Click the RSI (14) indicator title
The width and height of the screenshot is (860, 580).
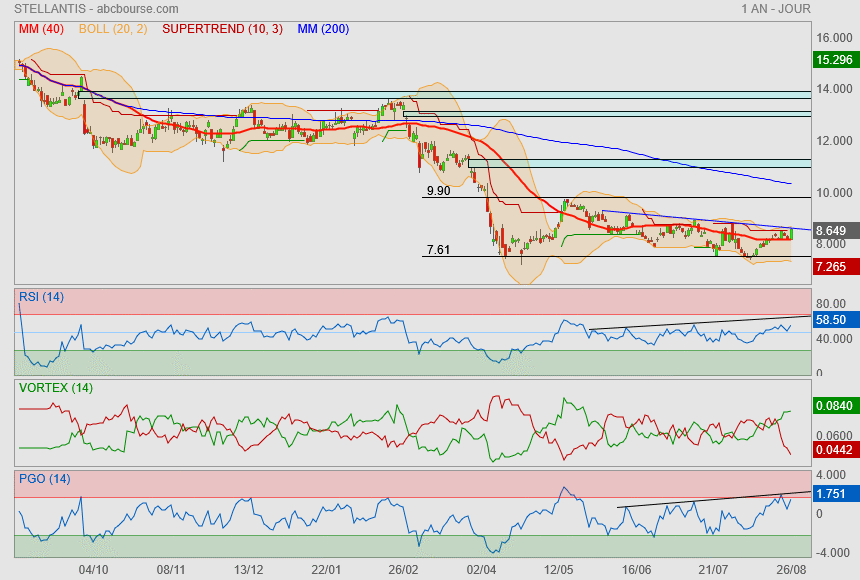[41, 296]
